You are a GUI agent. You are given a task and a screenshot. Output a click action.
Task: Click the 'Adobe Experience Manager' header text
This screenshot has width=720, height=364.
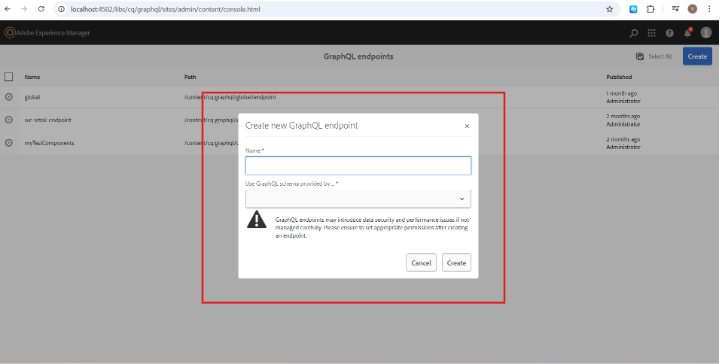coord(53,33)
